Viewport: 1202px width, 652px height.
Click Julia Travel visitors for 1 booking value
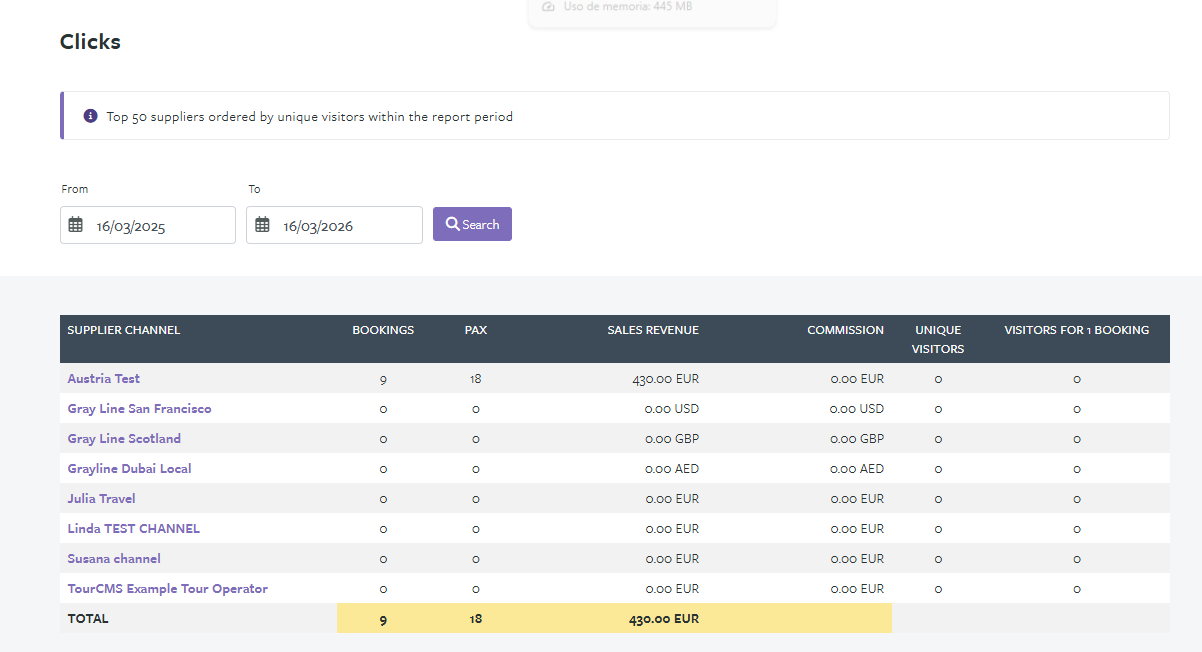tap(1077, 499)
